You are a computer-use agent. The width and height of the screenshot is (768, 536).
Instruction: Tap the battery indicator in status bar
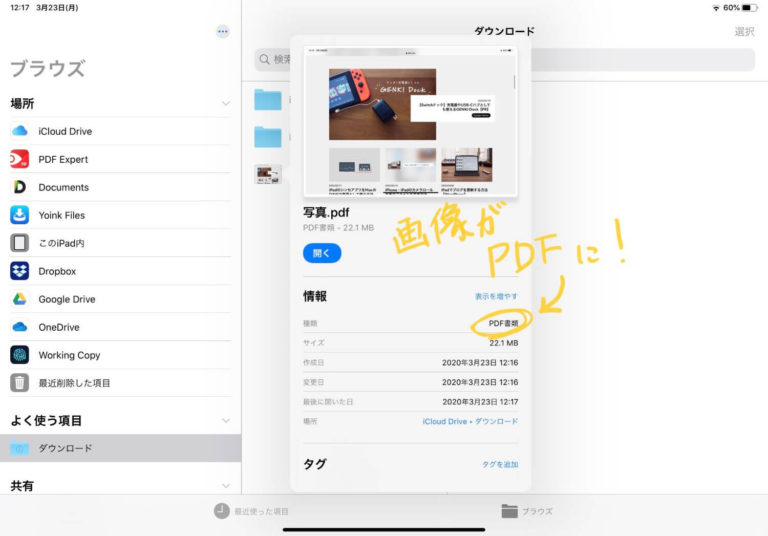click(x=750, y=8)
